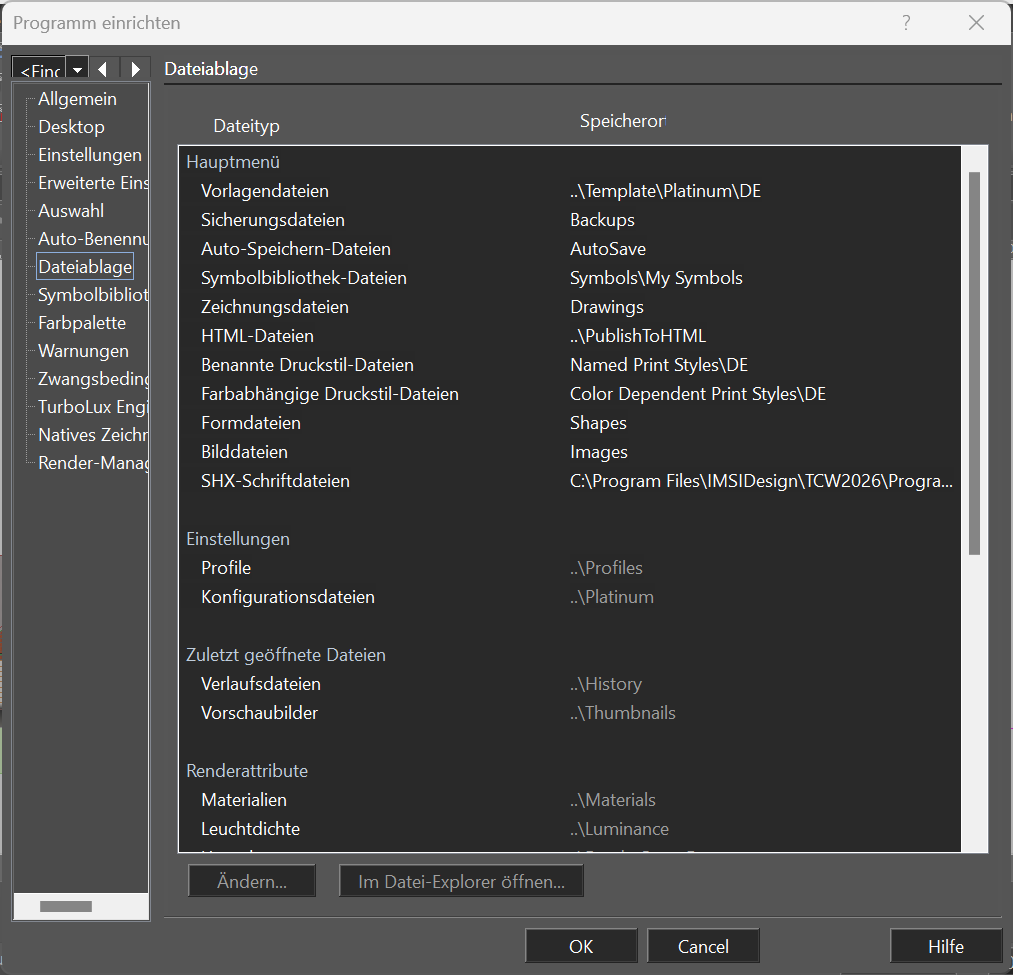Open the TurboLux Engine category
The width and height of the screenshot is (1013, 975).
[93, 407]
